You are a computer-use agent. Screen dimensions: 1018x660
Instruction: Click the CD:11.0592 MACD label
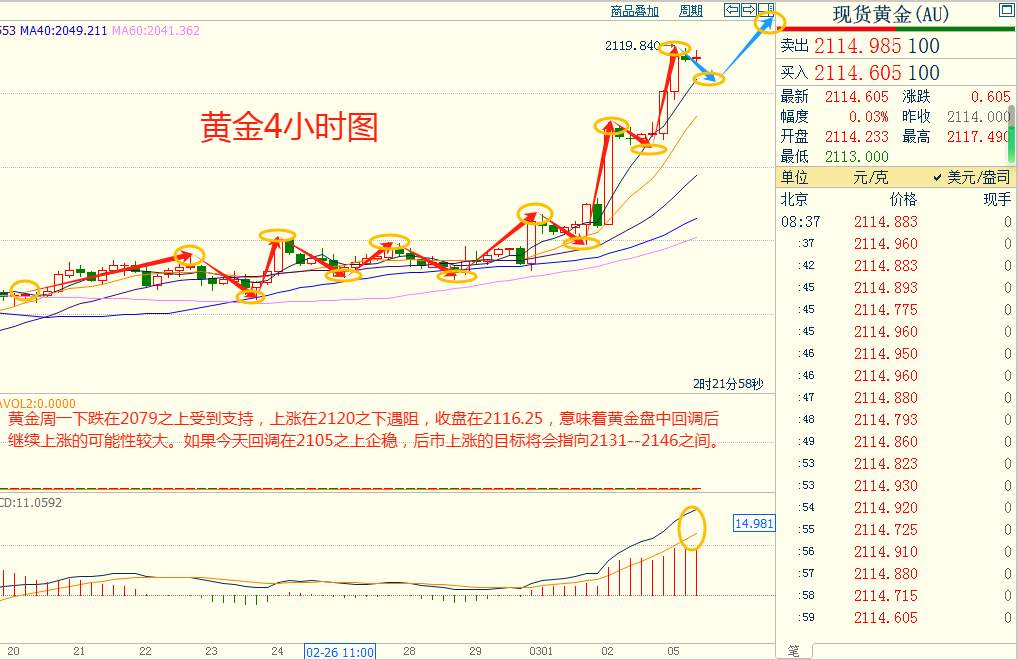coord(31,502)
